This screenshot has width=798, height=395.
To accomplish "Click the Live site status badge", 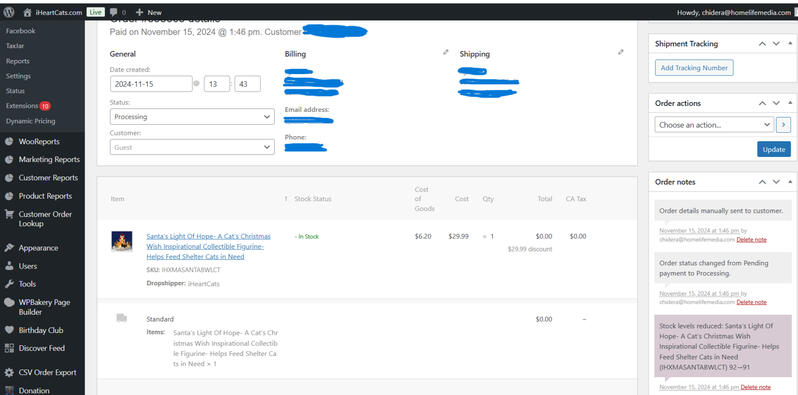I will click(x=96, y=12).
